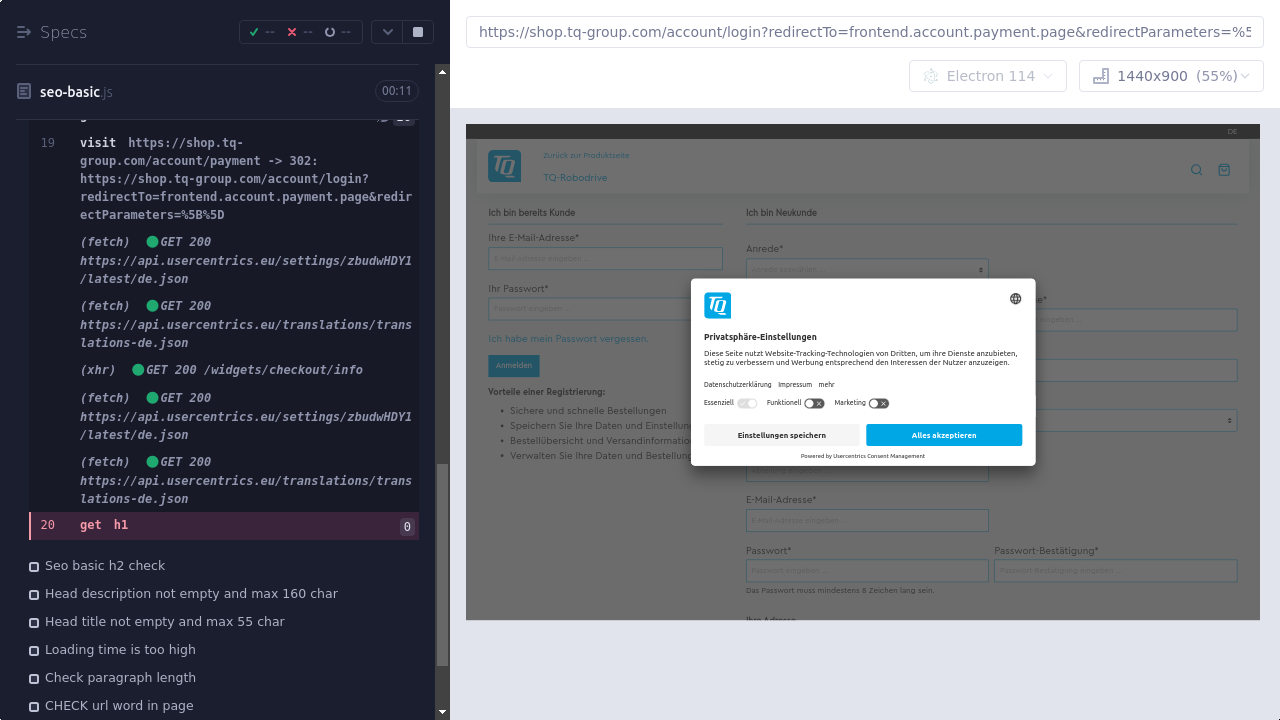The width and height of the screenshot is (1280, 720).
Task: Click the command log vertical scrollbar
Action: [x=443, y=565]
